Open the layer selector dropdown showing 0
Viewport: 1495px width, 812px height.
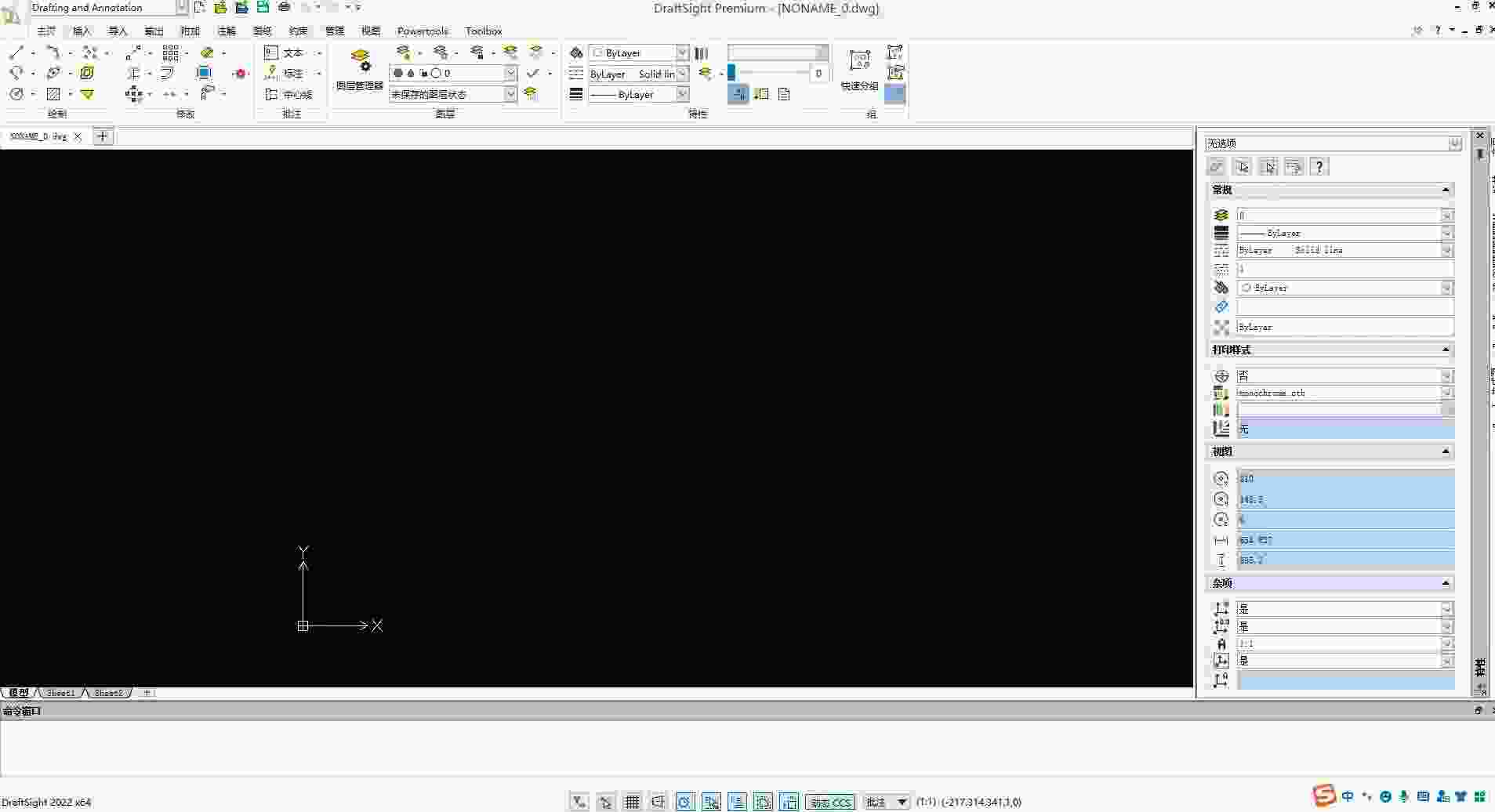(x=510, y=73)
